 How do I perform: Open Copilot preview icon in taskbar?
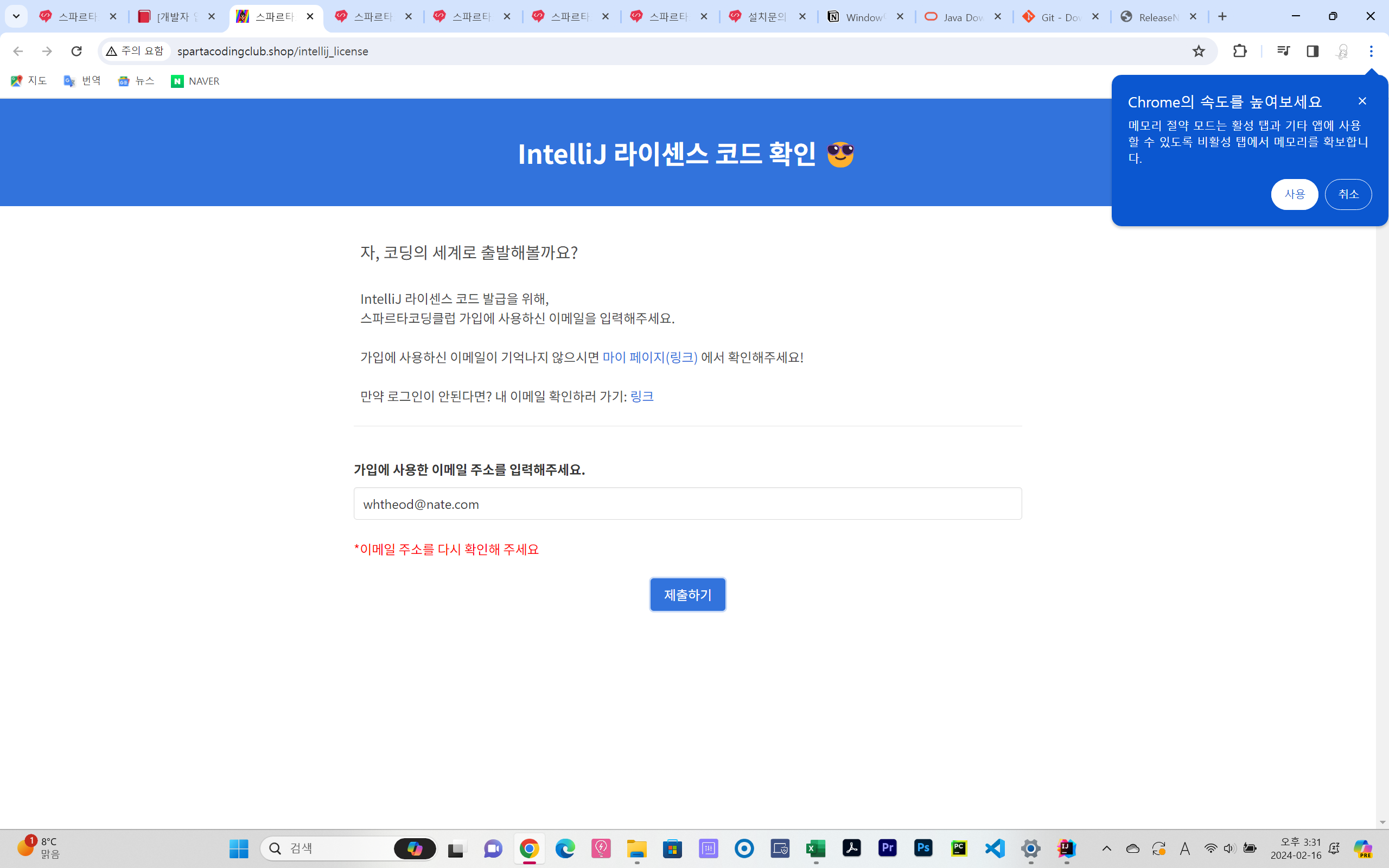tap(1363, 848)
